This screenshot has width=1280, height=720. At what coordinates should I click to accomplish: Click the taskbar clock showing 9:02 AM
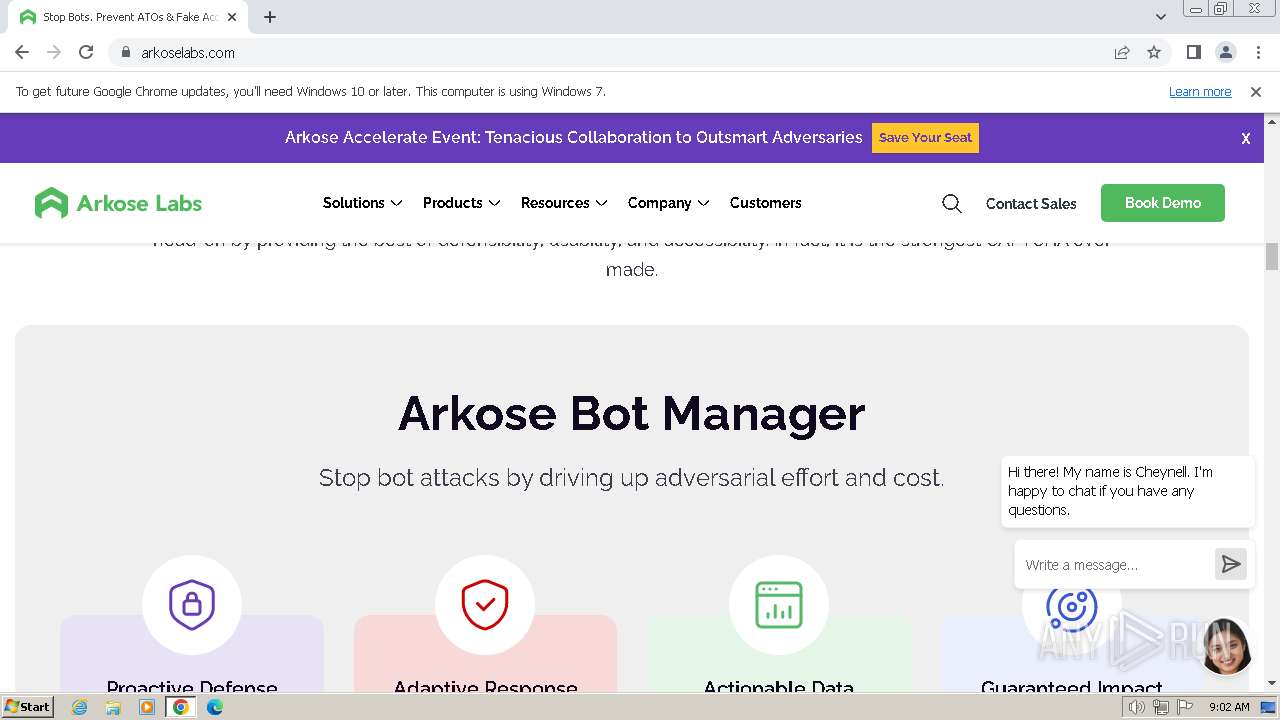coord(1229,707)
